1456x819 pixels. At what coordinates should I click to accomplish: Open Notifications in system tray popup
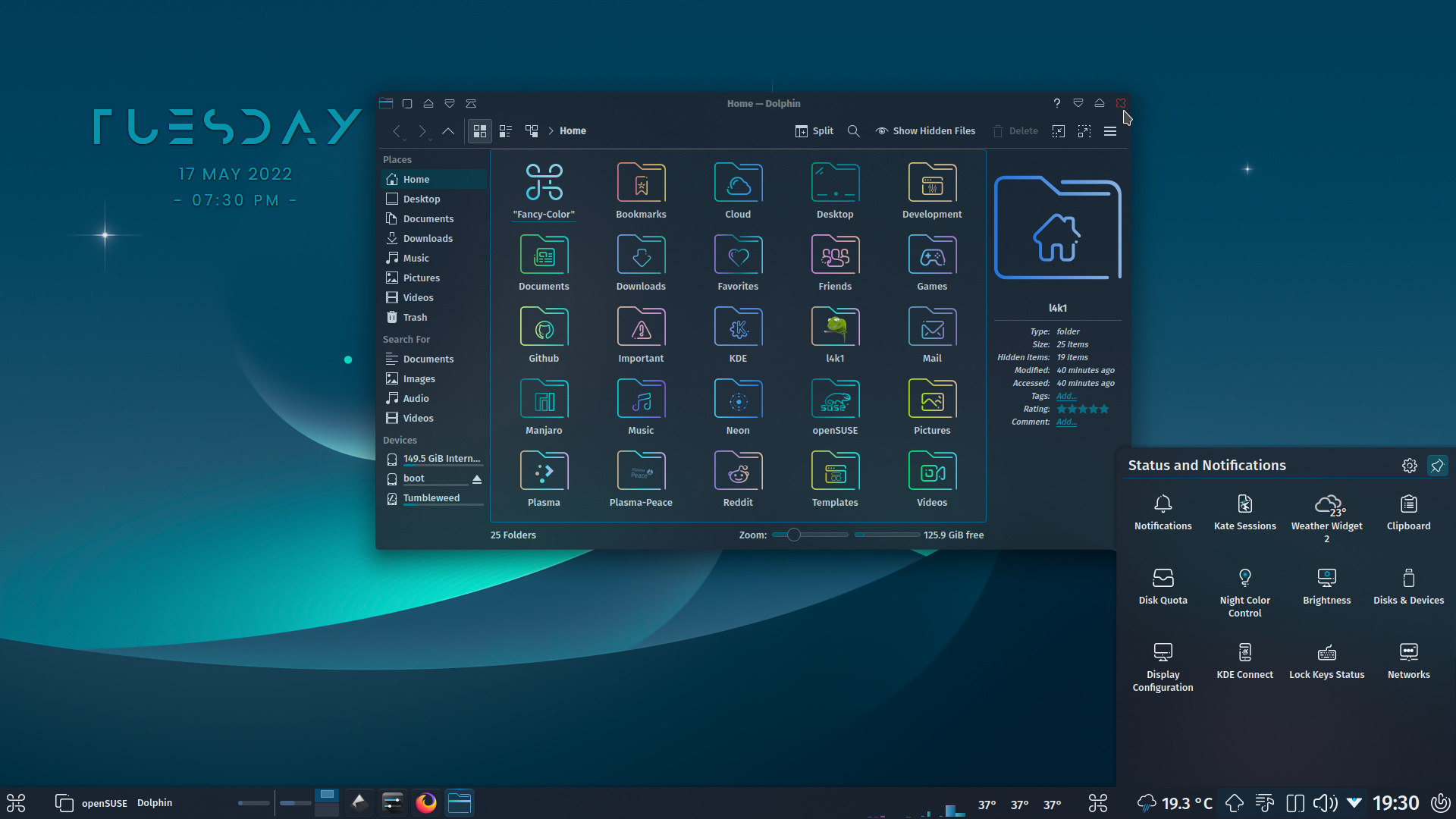pyautogui.click(x=1163, y=513)
